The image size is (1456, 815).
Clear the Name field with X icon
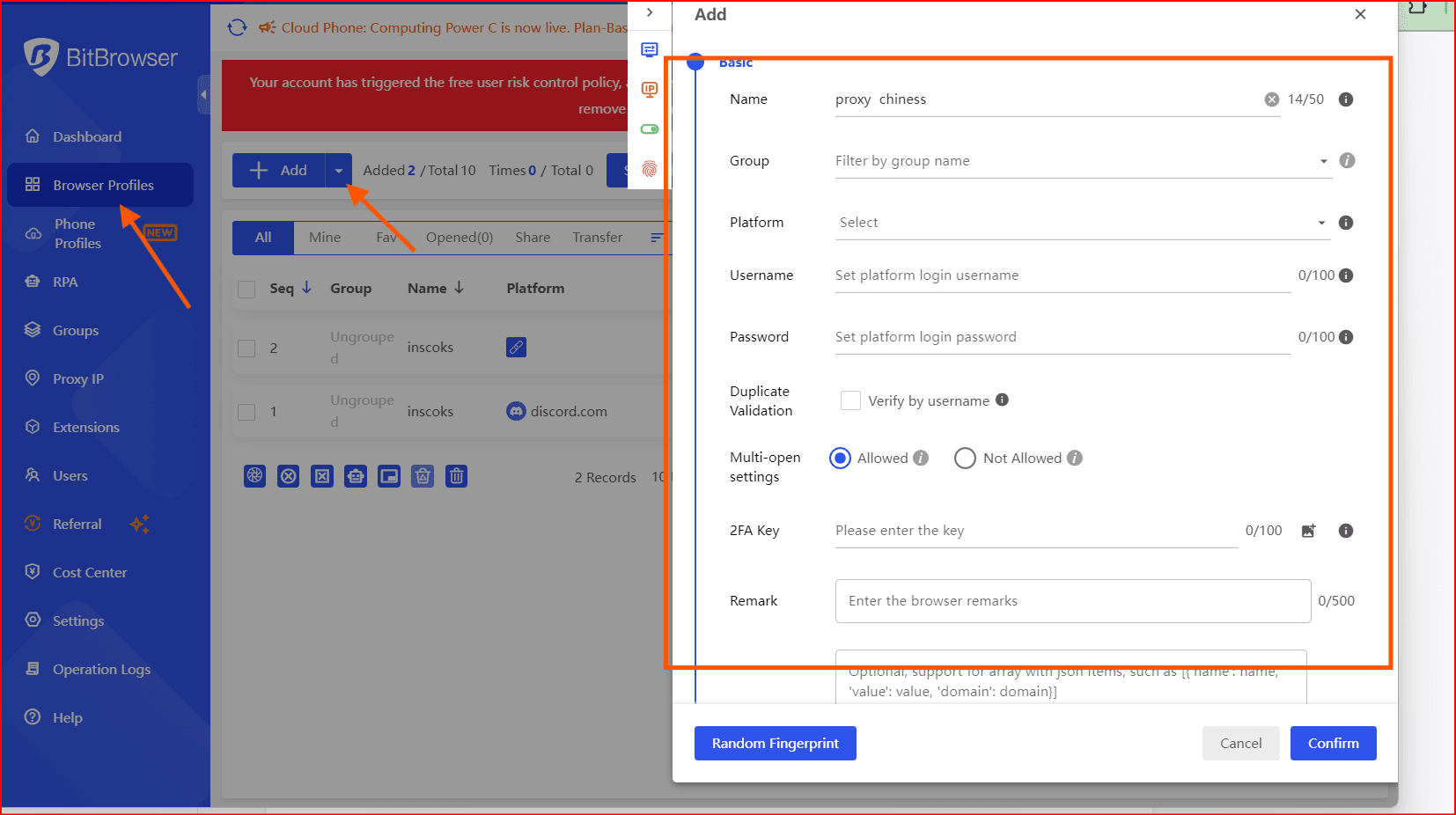pyautogui.click(x=1271, y=99)
